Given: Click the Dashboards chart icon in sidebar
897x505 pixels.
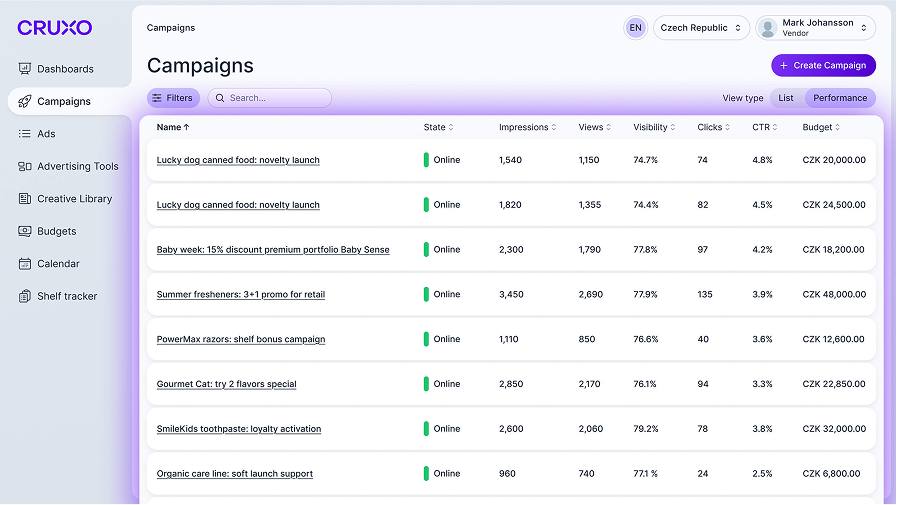Looking at the screenshot, I should coord(25,69).
